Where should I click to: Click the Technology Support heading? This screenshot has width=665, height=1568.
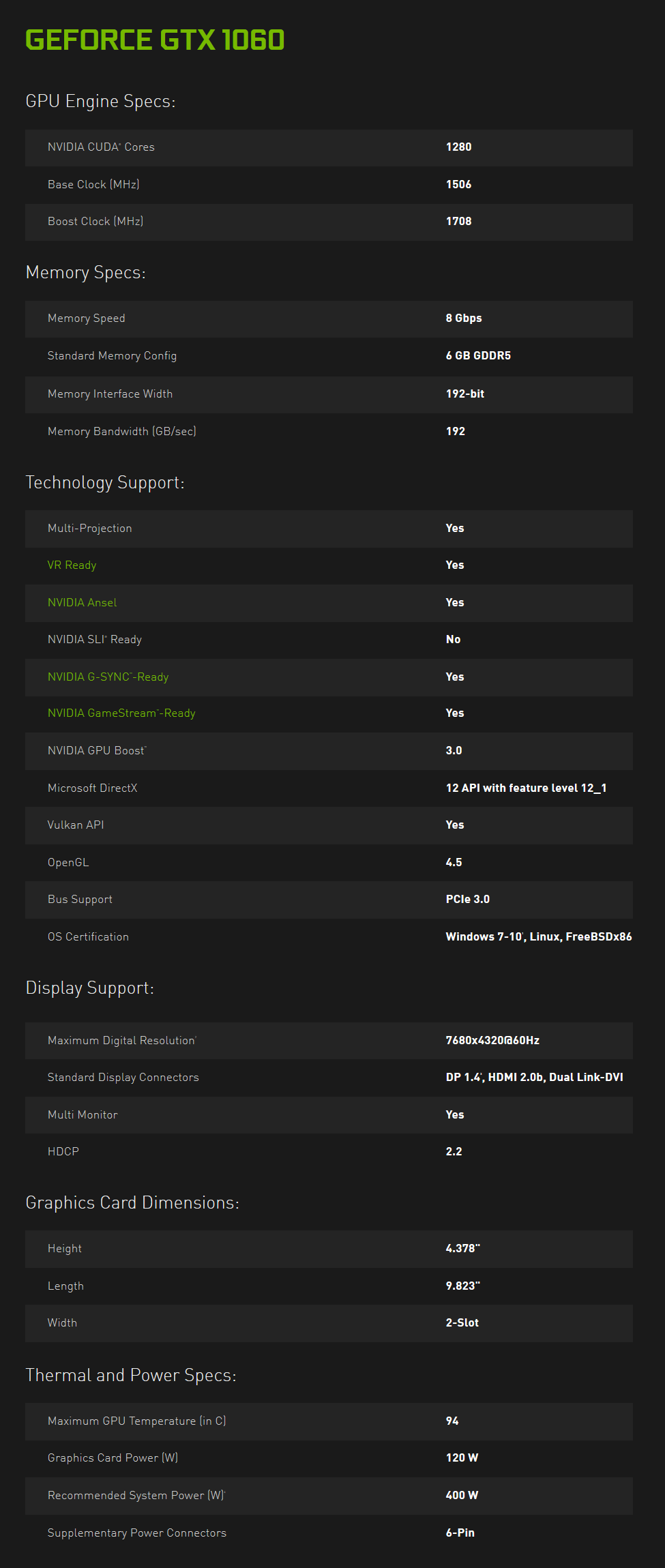click(x=104, y=482)
